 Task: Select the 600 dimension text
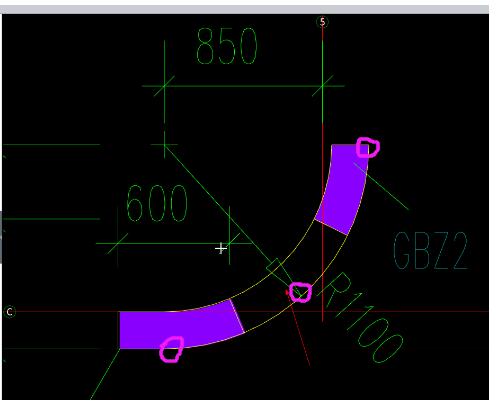pos(157,203)
